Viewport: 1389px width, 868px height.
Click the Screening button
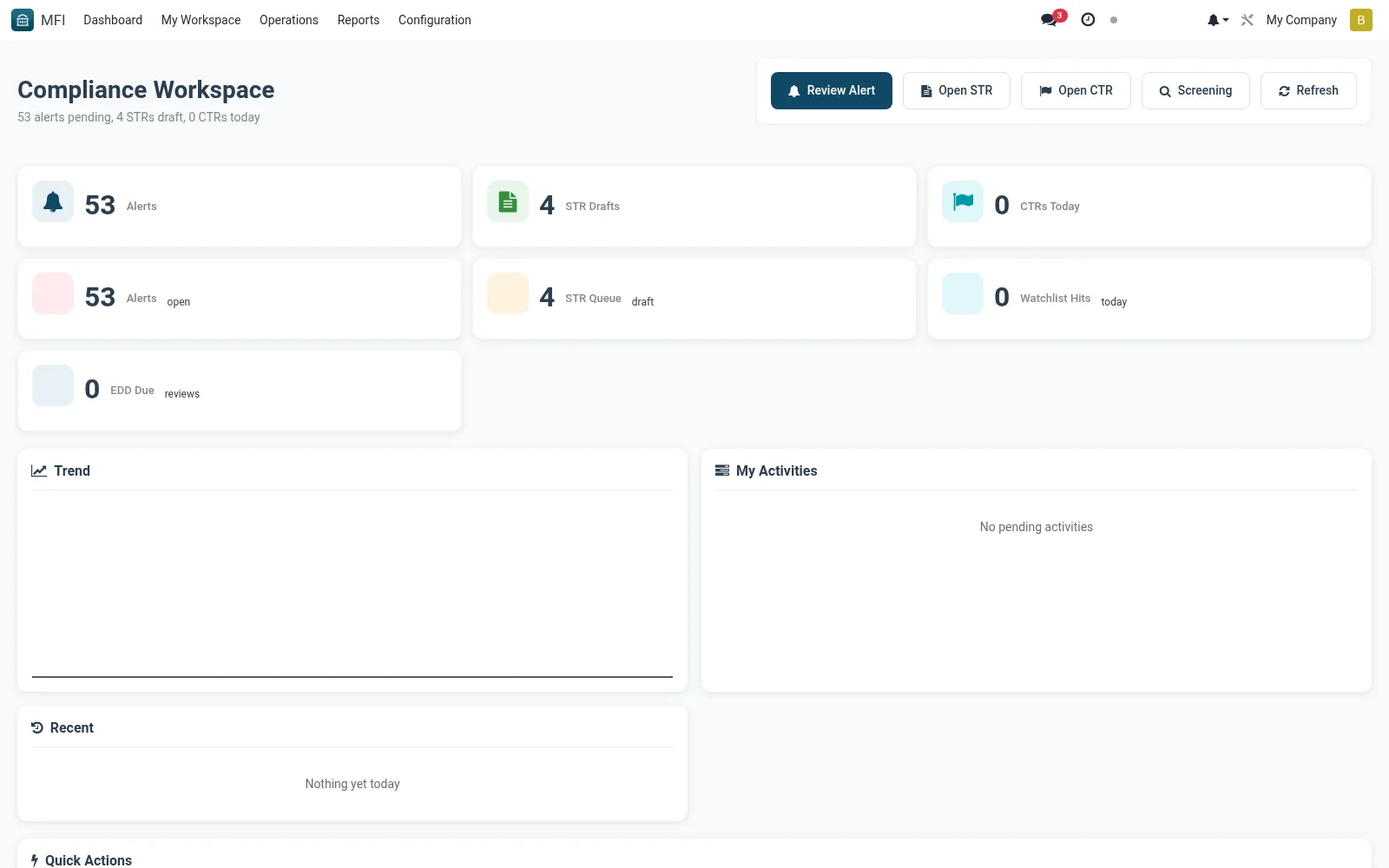[x=1195, y=90]
